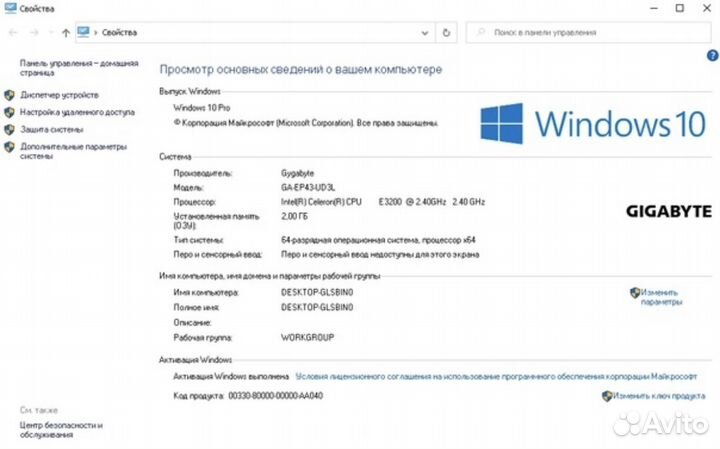Click the Windows 10 logo
Image resolution: width=720 pixels, height=449 pixels.
(x=592, y=123)
